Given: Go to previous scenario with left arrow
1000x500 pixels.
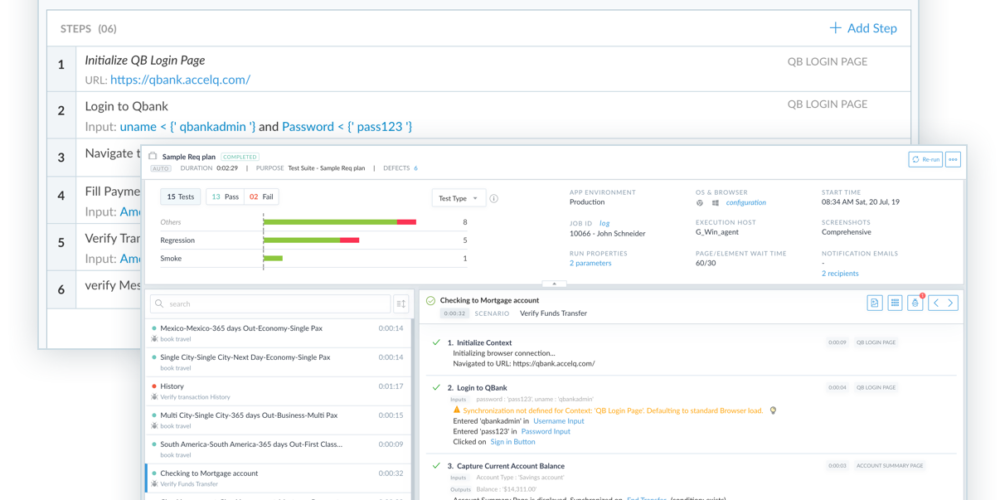Looking at the screenshot, I should click(x=935, y=303).
